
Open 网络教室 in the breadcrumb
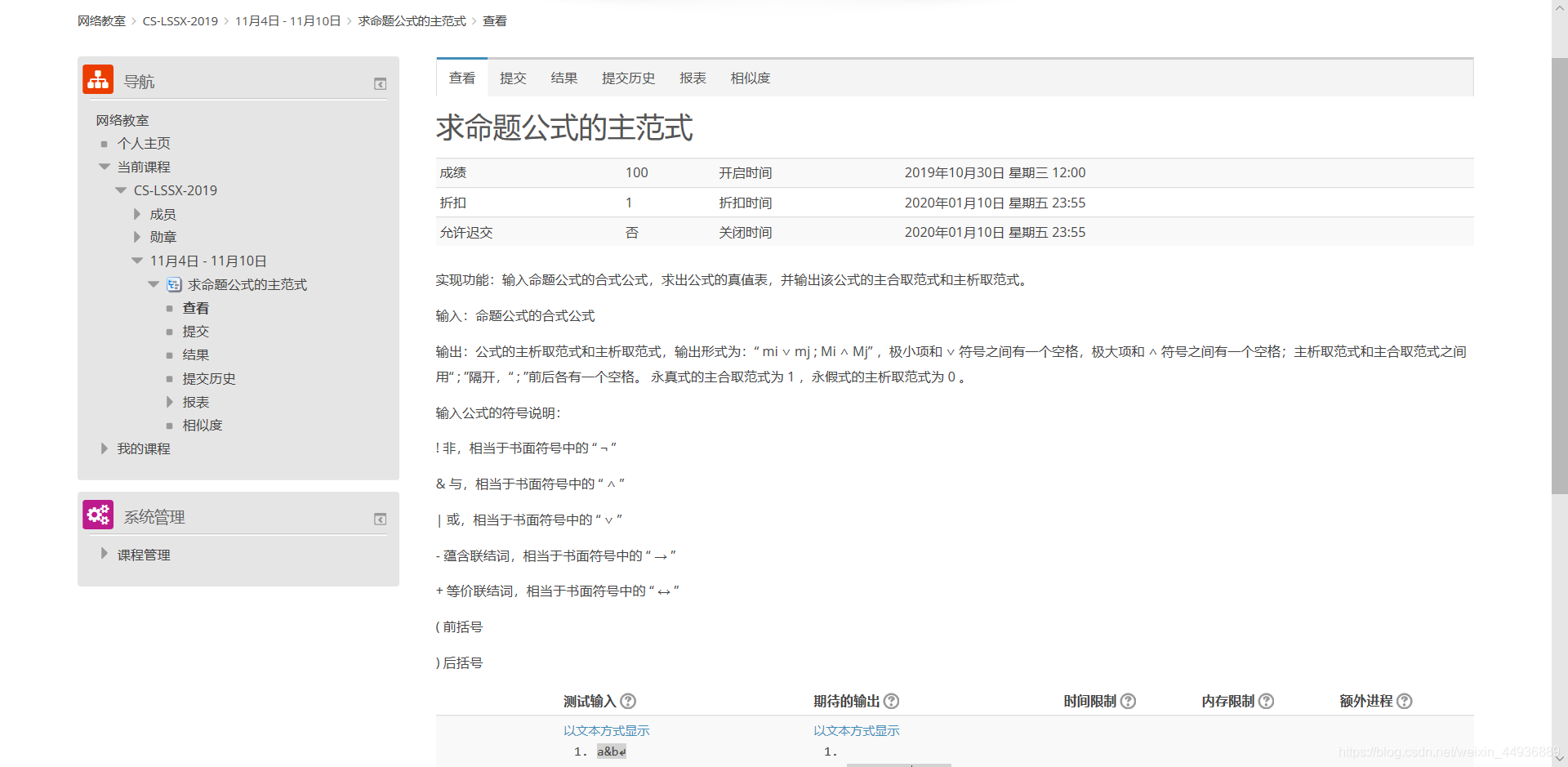[101, 21]
